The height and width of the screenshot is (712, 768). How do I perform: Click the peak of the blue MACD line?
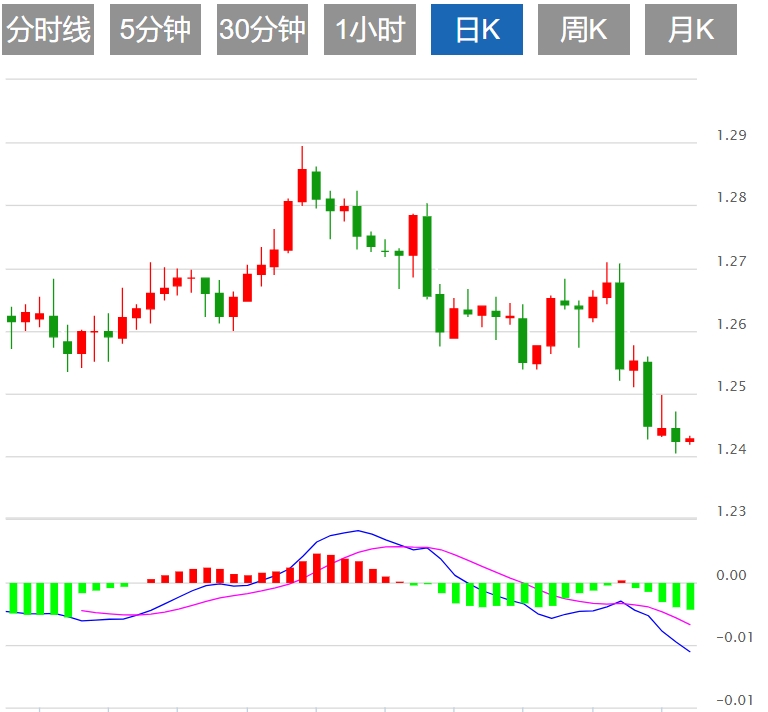(x=357, y=531)
